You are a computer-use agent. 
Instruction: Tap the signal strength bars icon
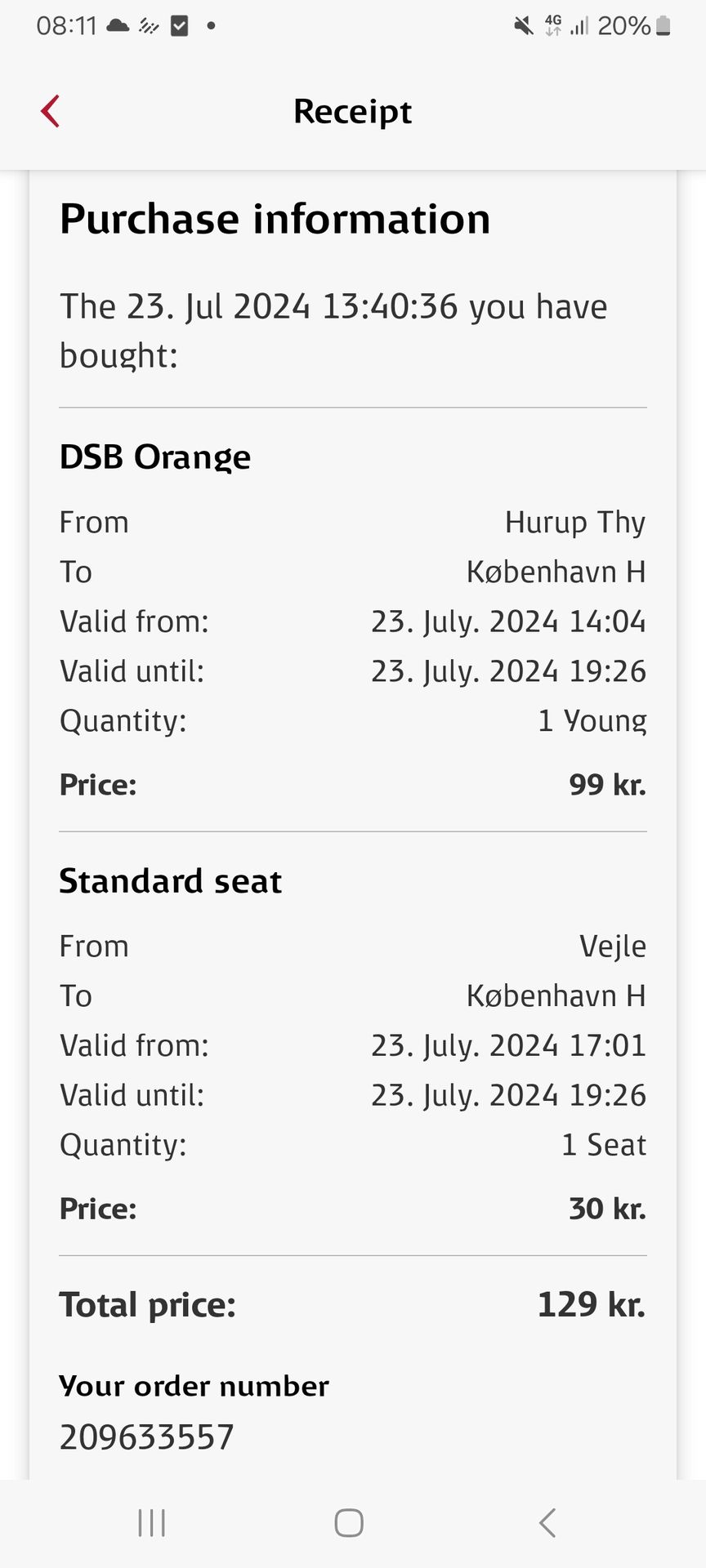click(579, 27)
